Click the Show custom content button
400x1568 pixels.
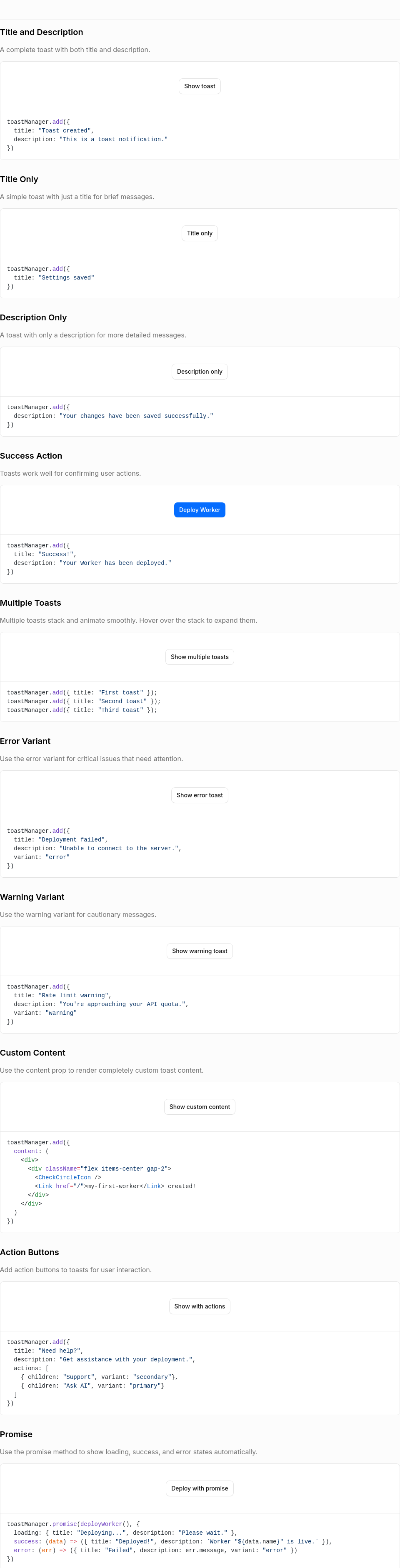[200, 1106]
